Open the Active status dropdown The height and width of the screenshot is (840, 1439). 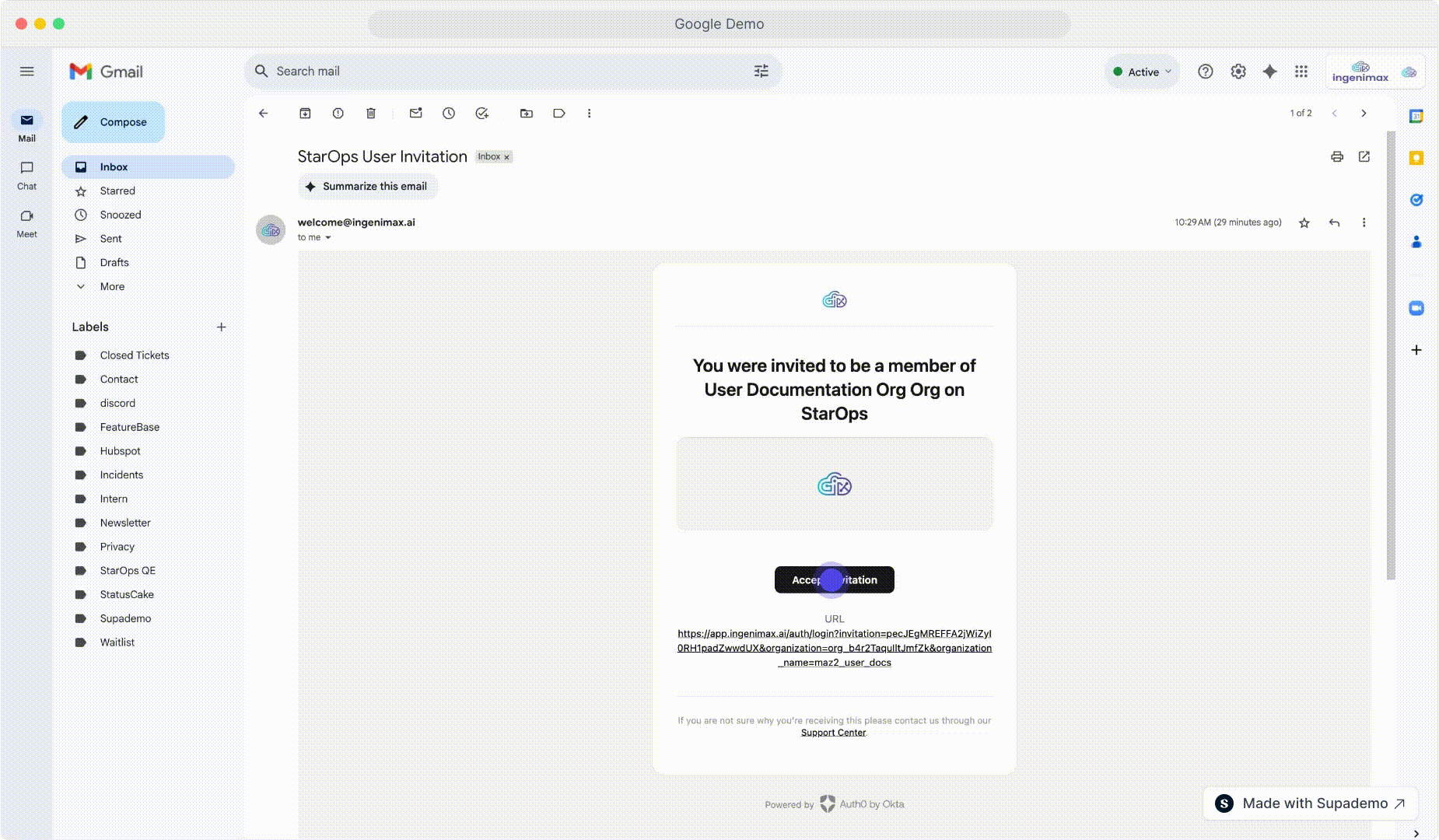point(1143,72)
